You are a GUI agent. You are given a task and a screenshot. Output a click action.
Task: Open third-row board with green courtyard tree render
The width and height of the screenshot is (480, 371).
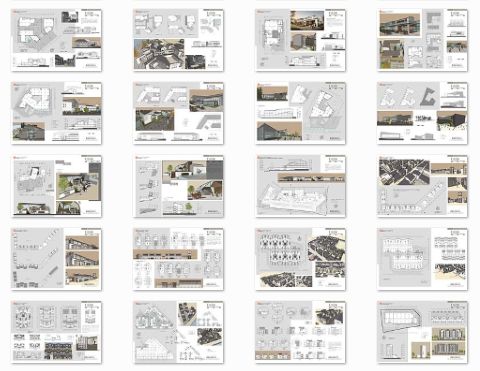coord(56,186)
